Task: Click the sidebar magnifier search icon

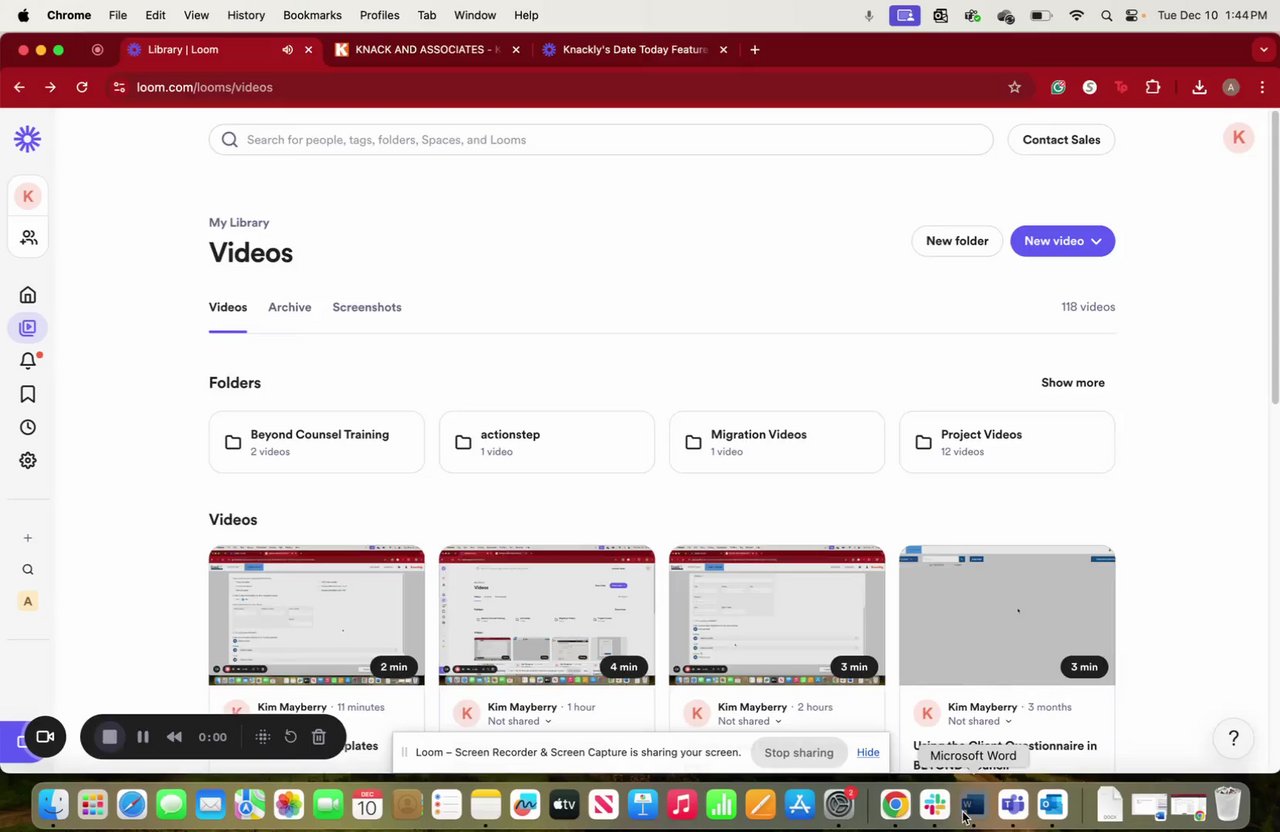Action: [28, 570]
